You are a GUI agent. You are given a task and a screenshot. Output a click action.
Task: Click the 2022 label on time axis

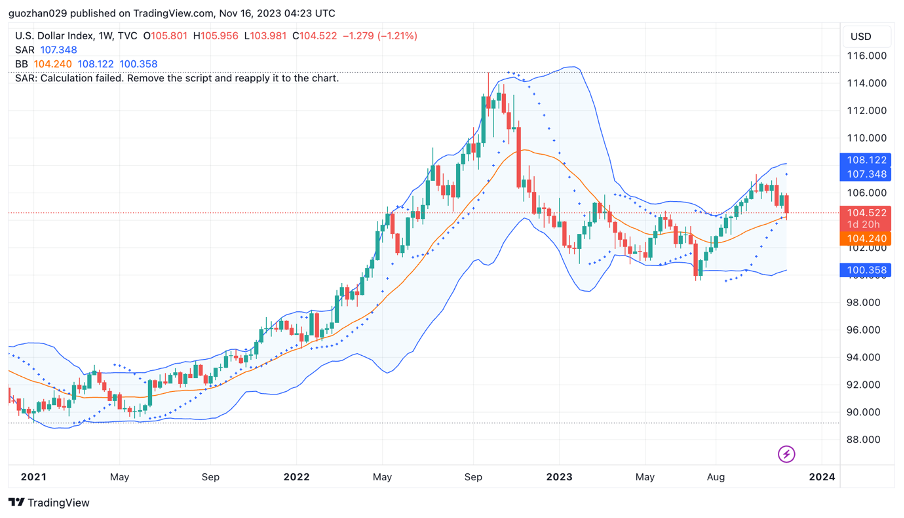coord(294,478)
